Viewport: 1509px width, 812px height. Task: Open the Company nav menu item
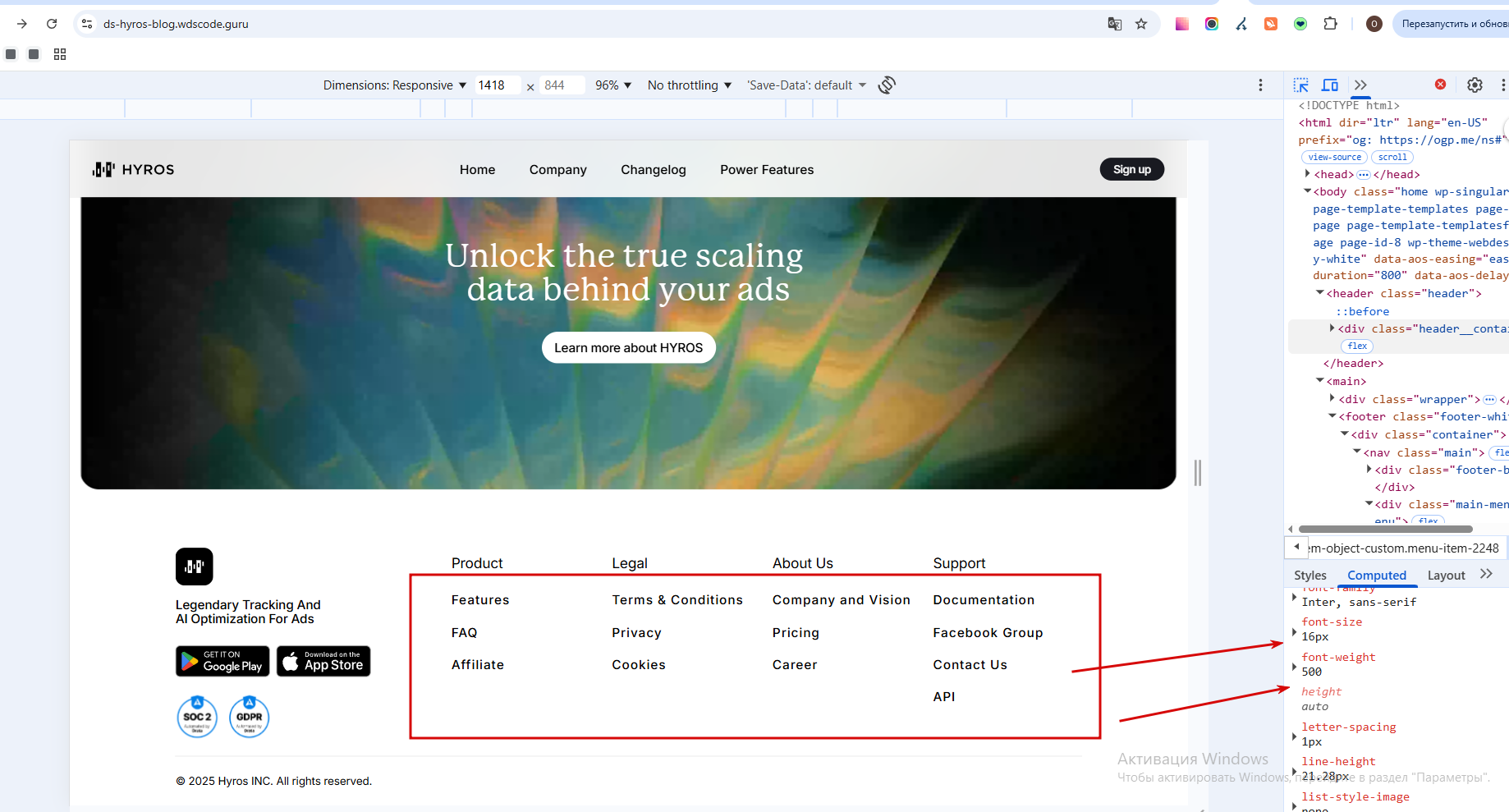[x=558, y=170]
